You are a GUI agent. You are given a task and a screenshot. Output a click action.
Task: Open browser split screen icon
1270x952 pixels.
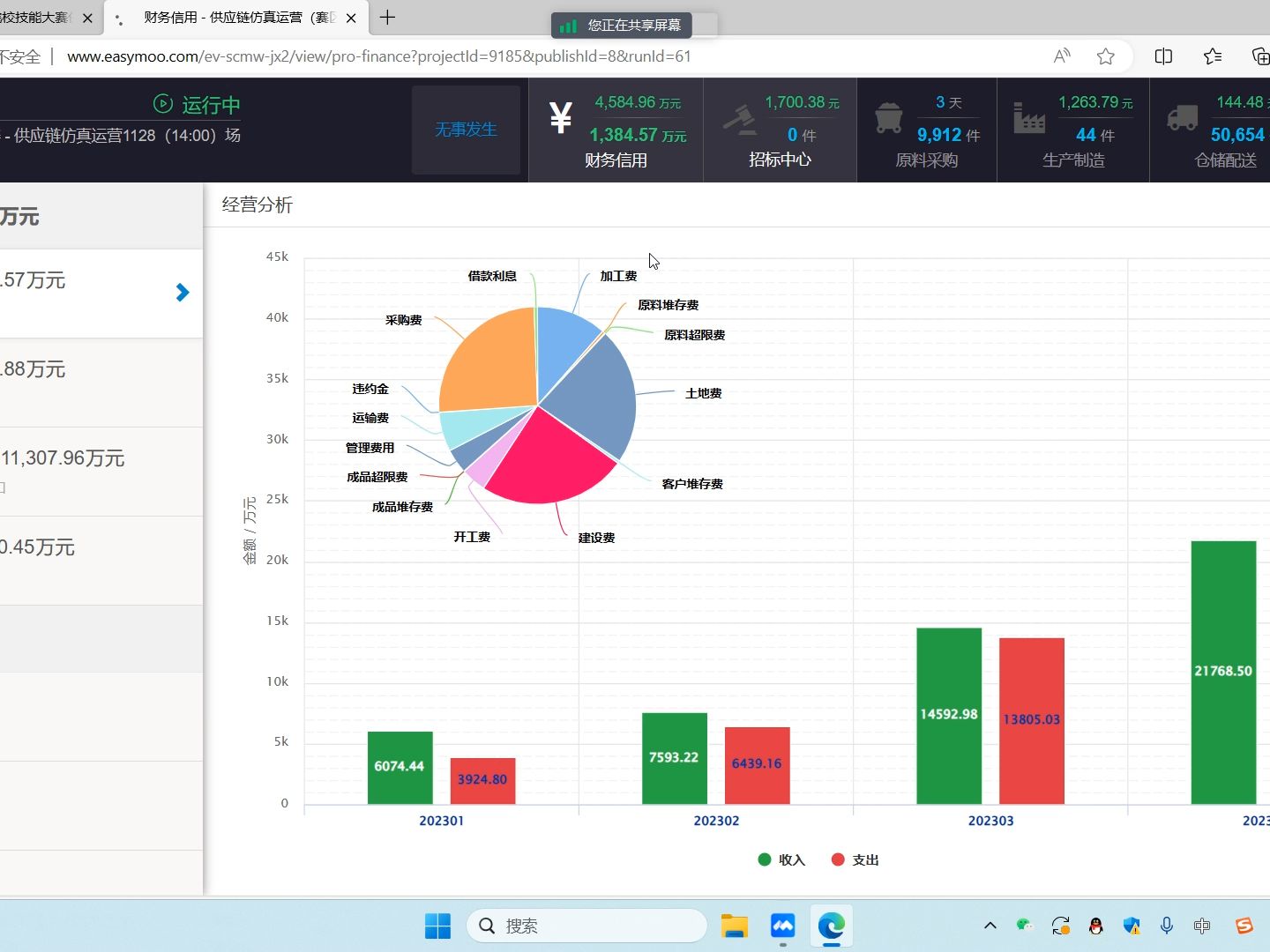(1163, 56)
